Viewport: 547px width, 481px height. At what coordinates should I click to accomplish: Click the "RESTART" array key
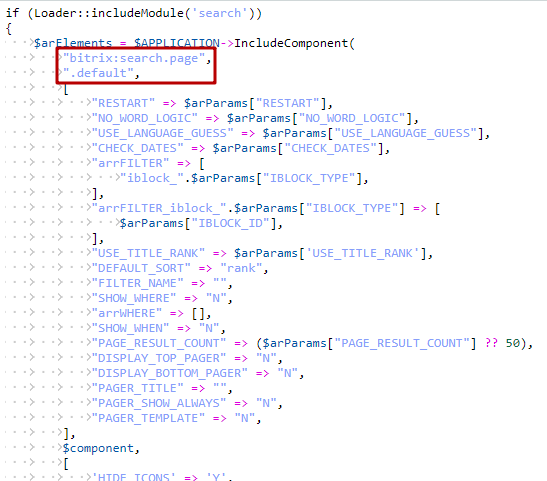123,103
